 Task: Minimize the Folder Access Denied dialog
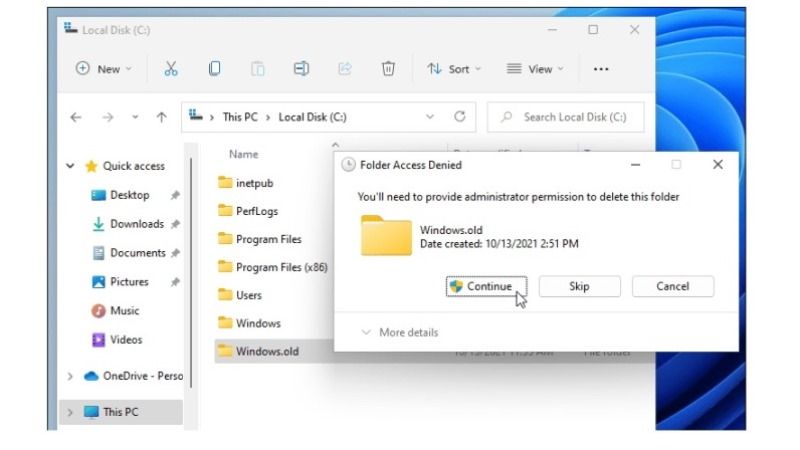coord(635,165)
